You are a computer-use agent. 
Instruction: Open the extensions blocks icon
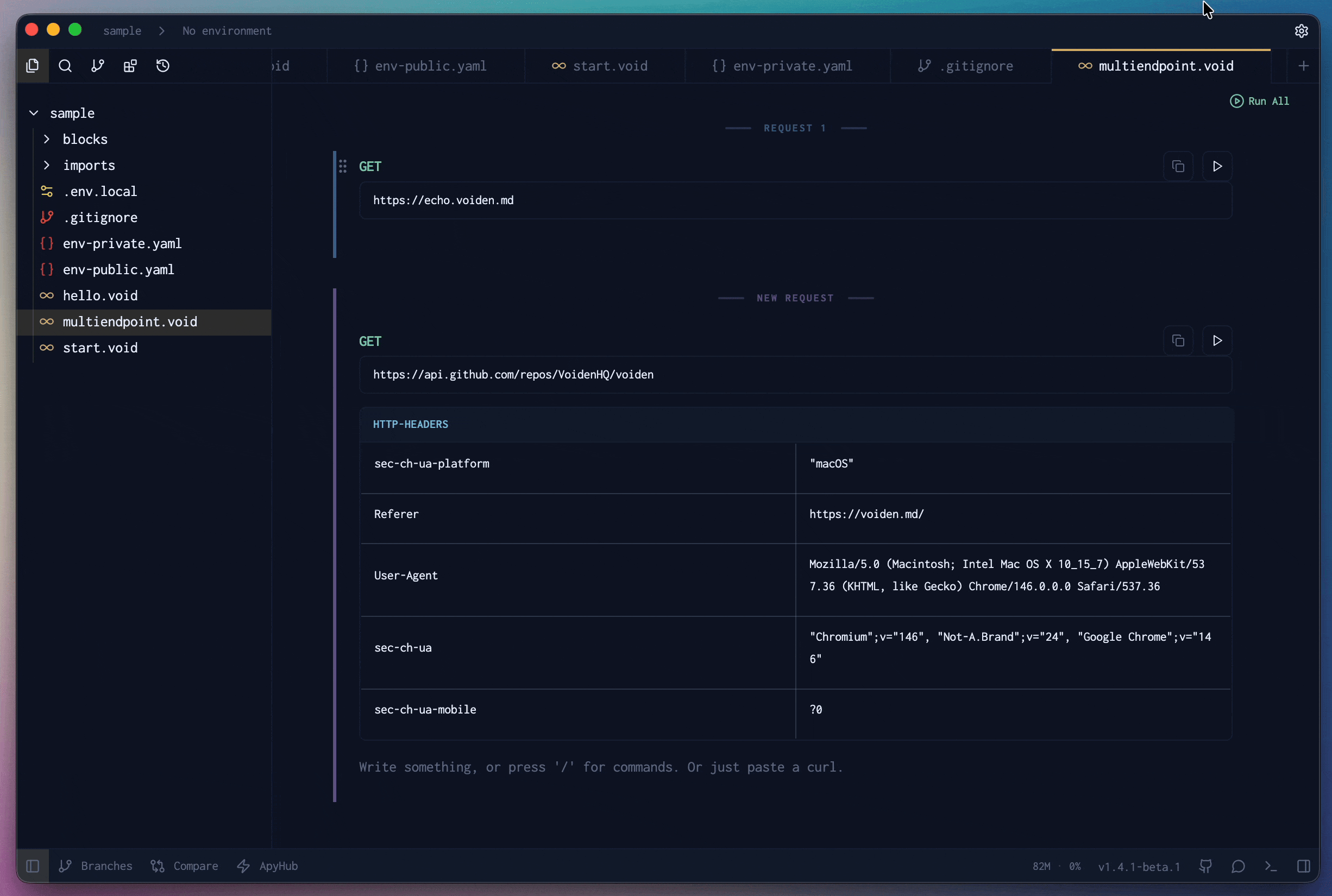(x=130, y=66)
